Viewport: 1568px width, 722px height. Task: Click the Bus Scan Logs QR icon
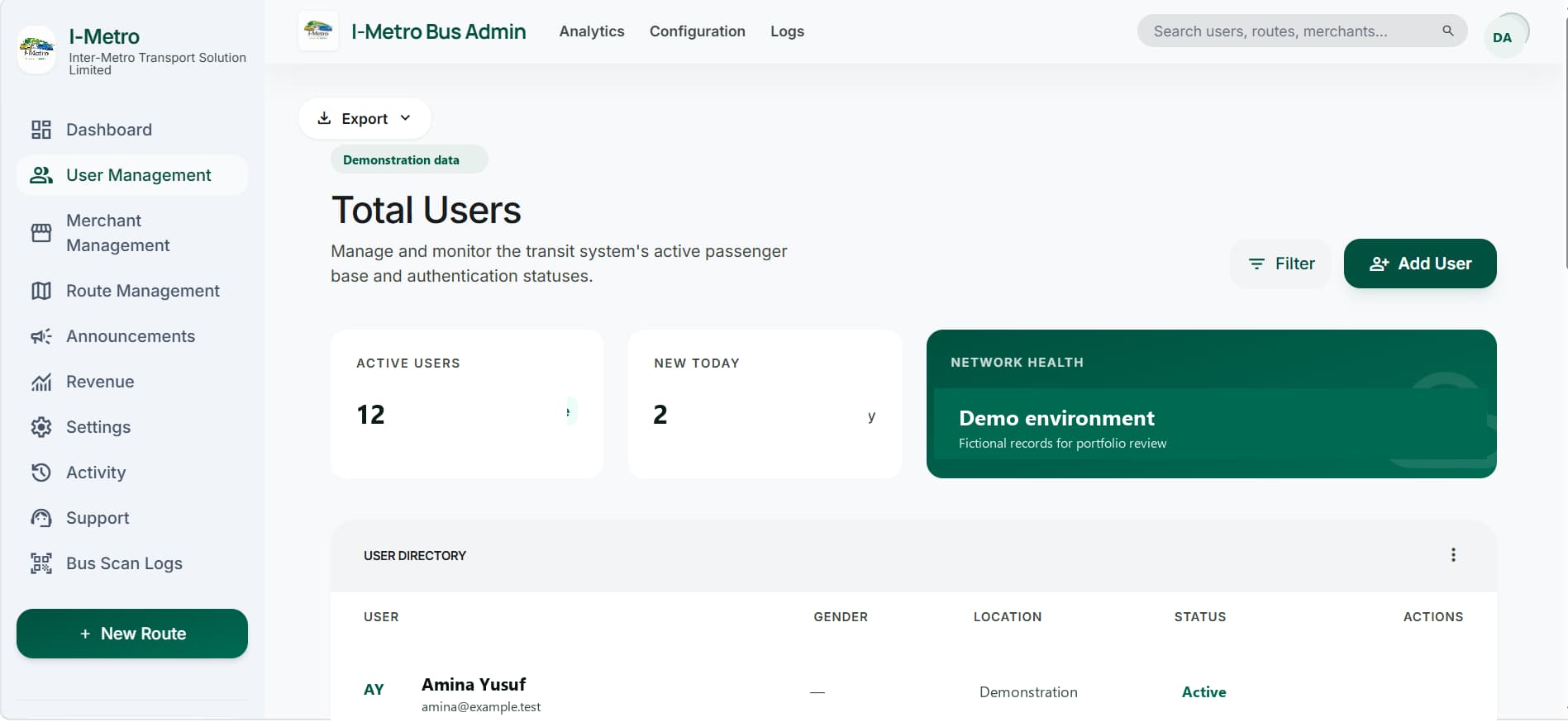click(x=41, y=563)
